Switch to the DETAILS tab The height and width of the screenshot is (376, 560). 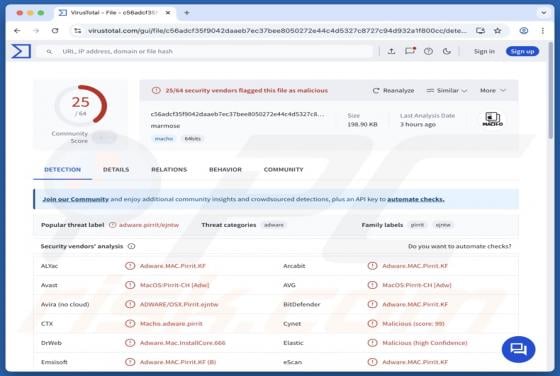coord(116,170)
